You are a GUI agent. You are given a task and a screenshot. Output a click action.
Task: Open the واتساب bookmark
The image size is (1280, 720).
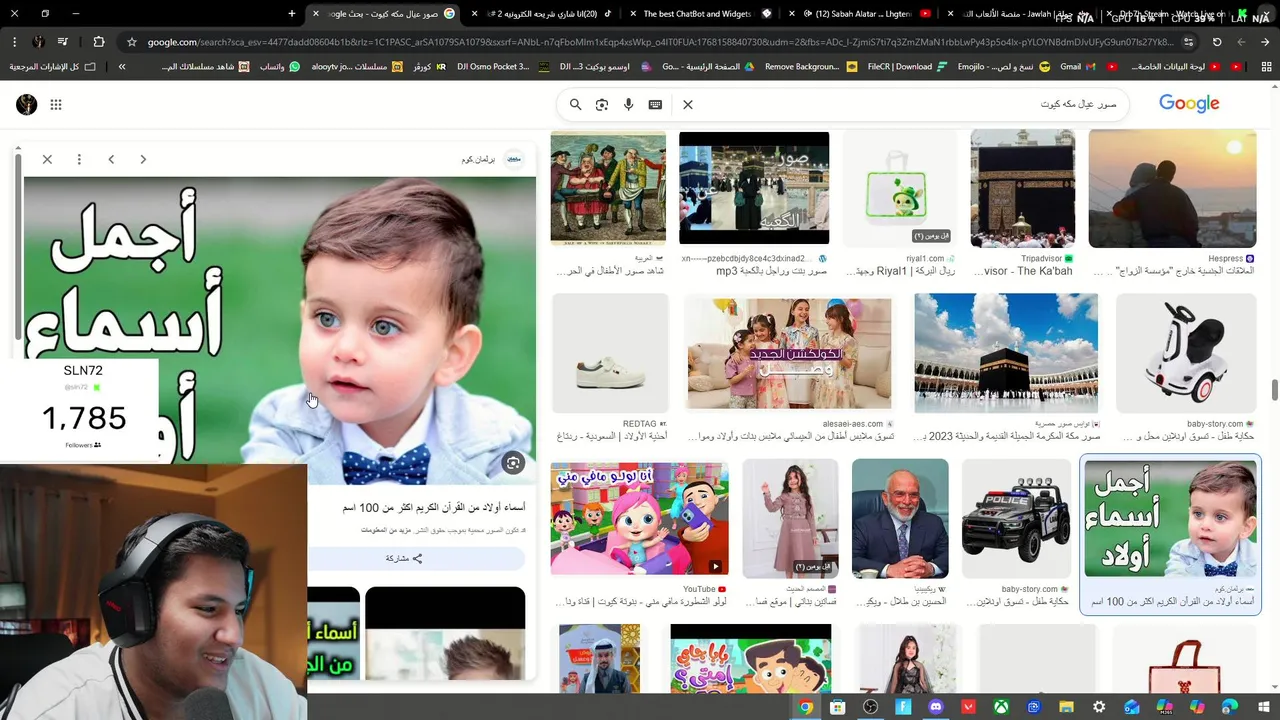click(279, 66)
